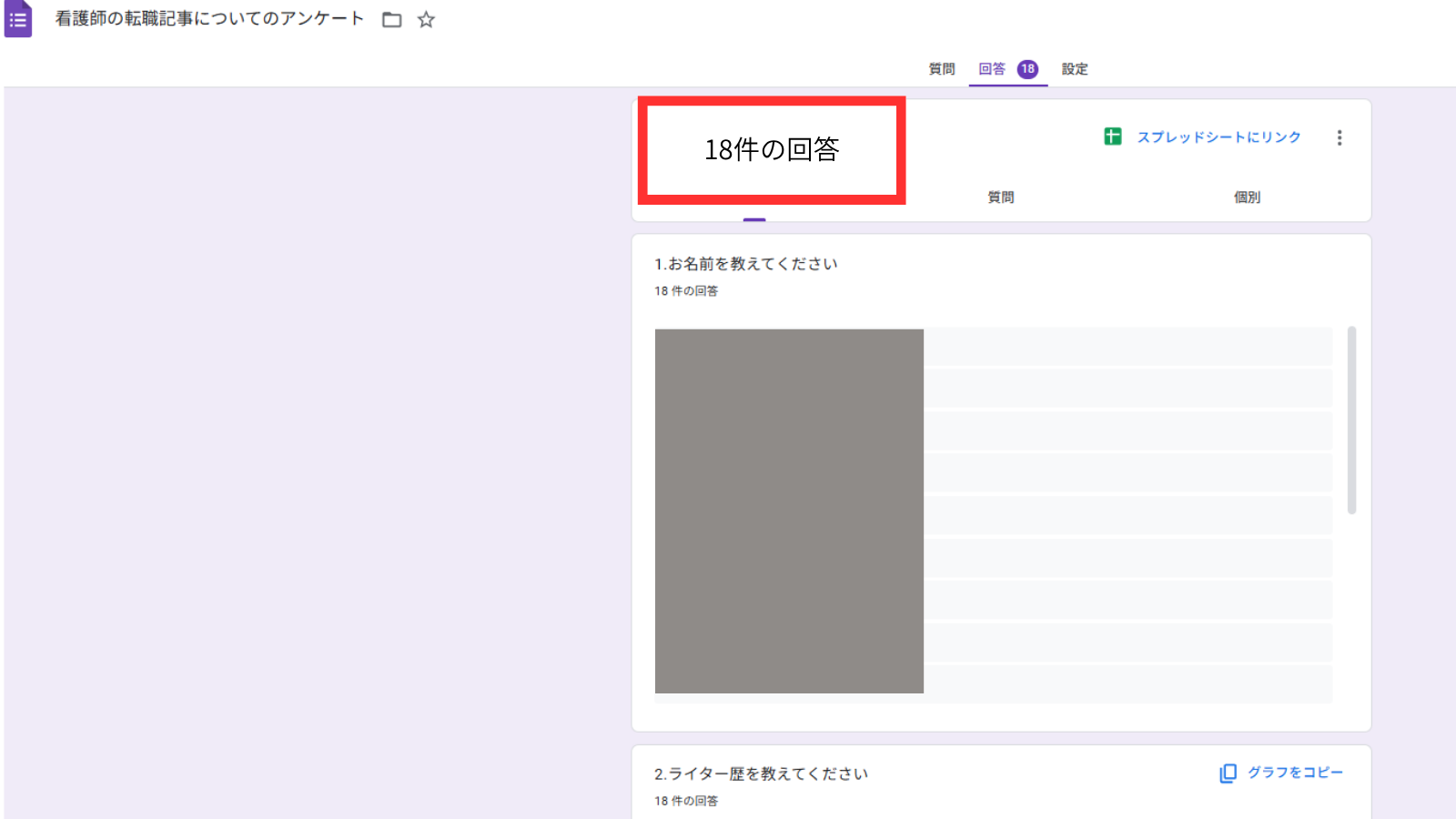The image size is (1456, 819).
Task: Switch to the top 質問 tab
Action: point(941,69)
